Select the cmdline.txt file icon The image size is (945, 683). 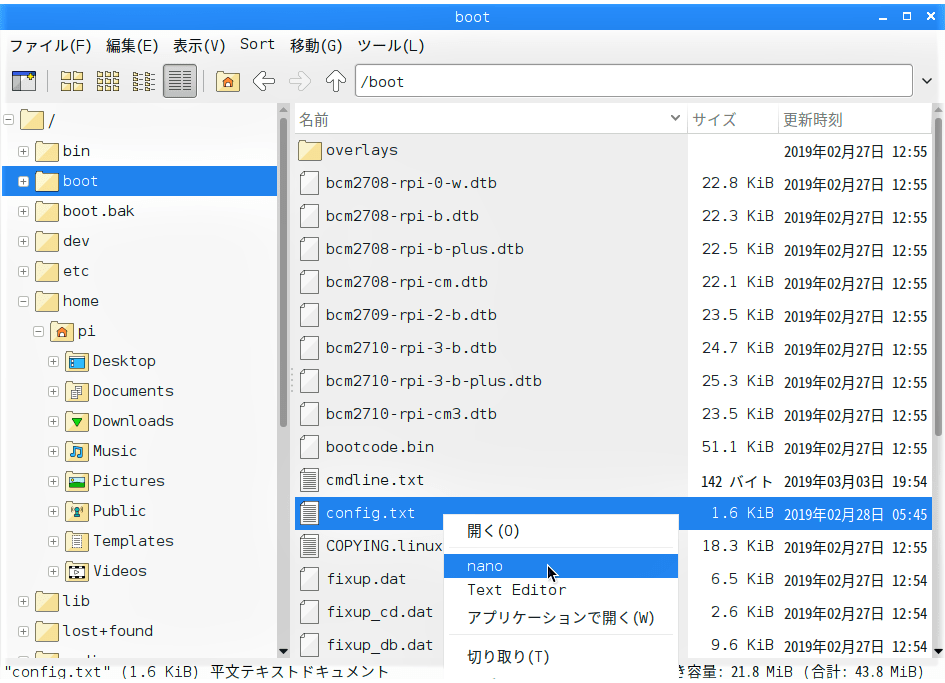tap(310, 480)
